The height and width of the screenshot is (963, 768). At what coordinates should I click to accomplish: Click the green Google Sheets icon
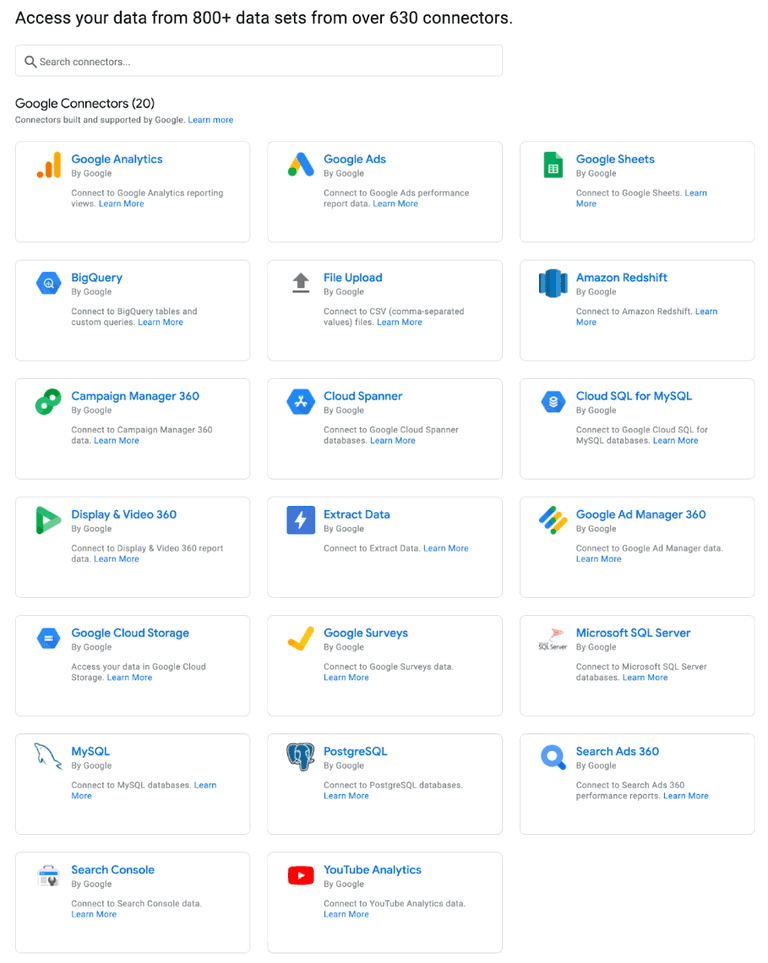(x=553, y=165)
